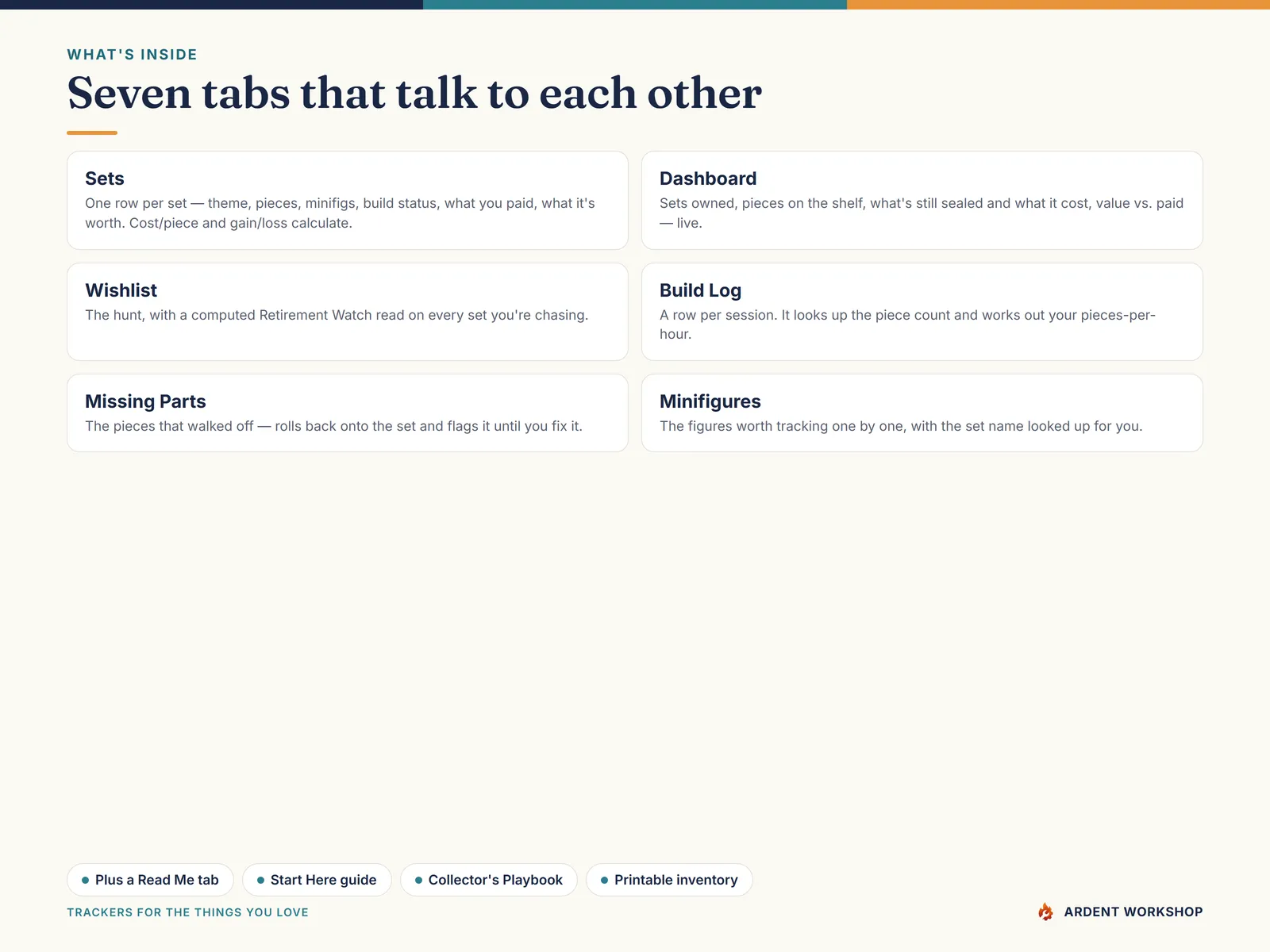Click the 'Collector's Playbook' pill
Image resolution: width=1270 pixels, height=952 pixels.
[x=489, y=880]
